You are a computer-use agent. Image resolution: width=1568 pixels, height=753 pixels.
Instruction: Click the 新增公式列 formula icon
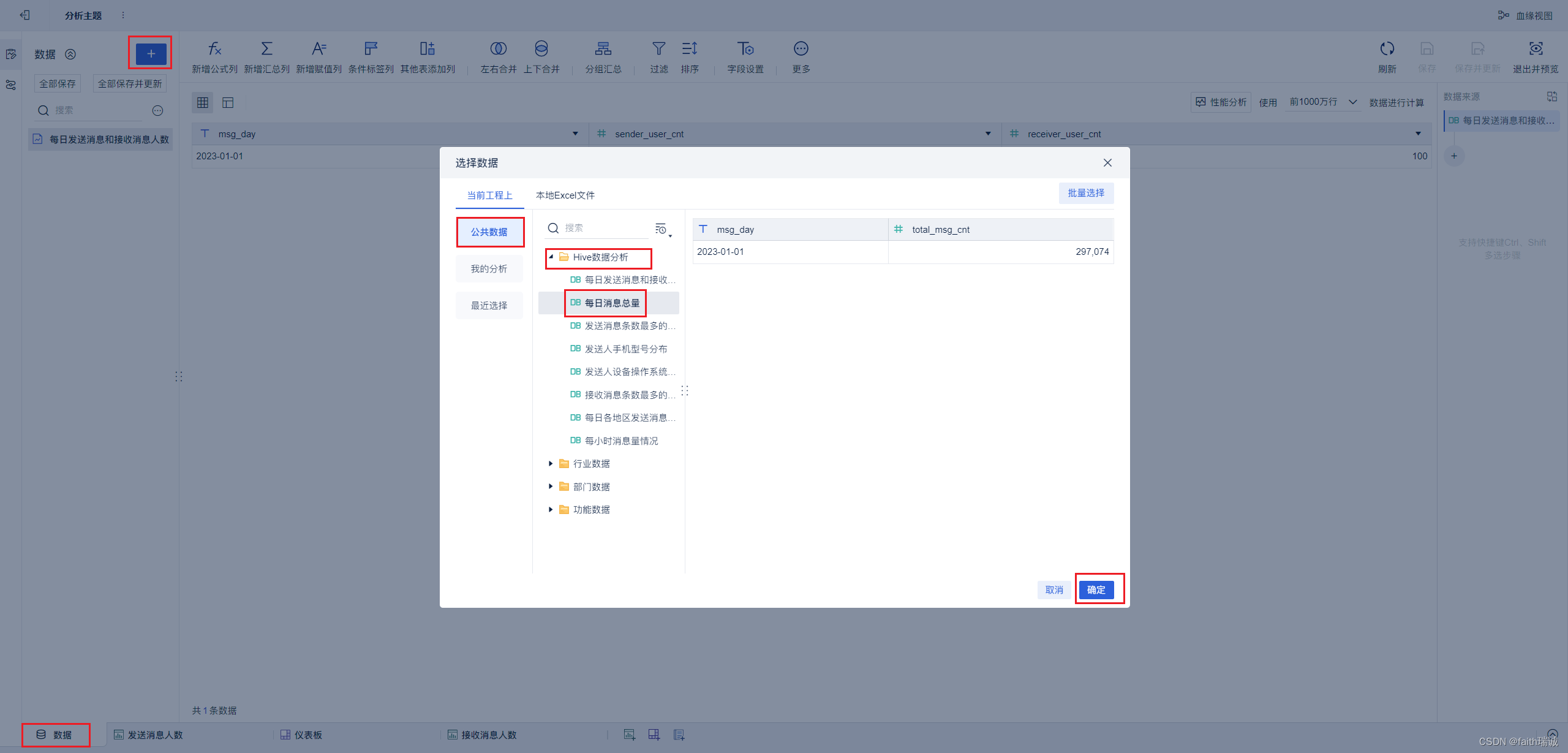tap(214, 48)
